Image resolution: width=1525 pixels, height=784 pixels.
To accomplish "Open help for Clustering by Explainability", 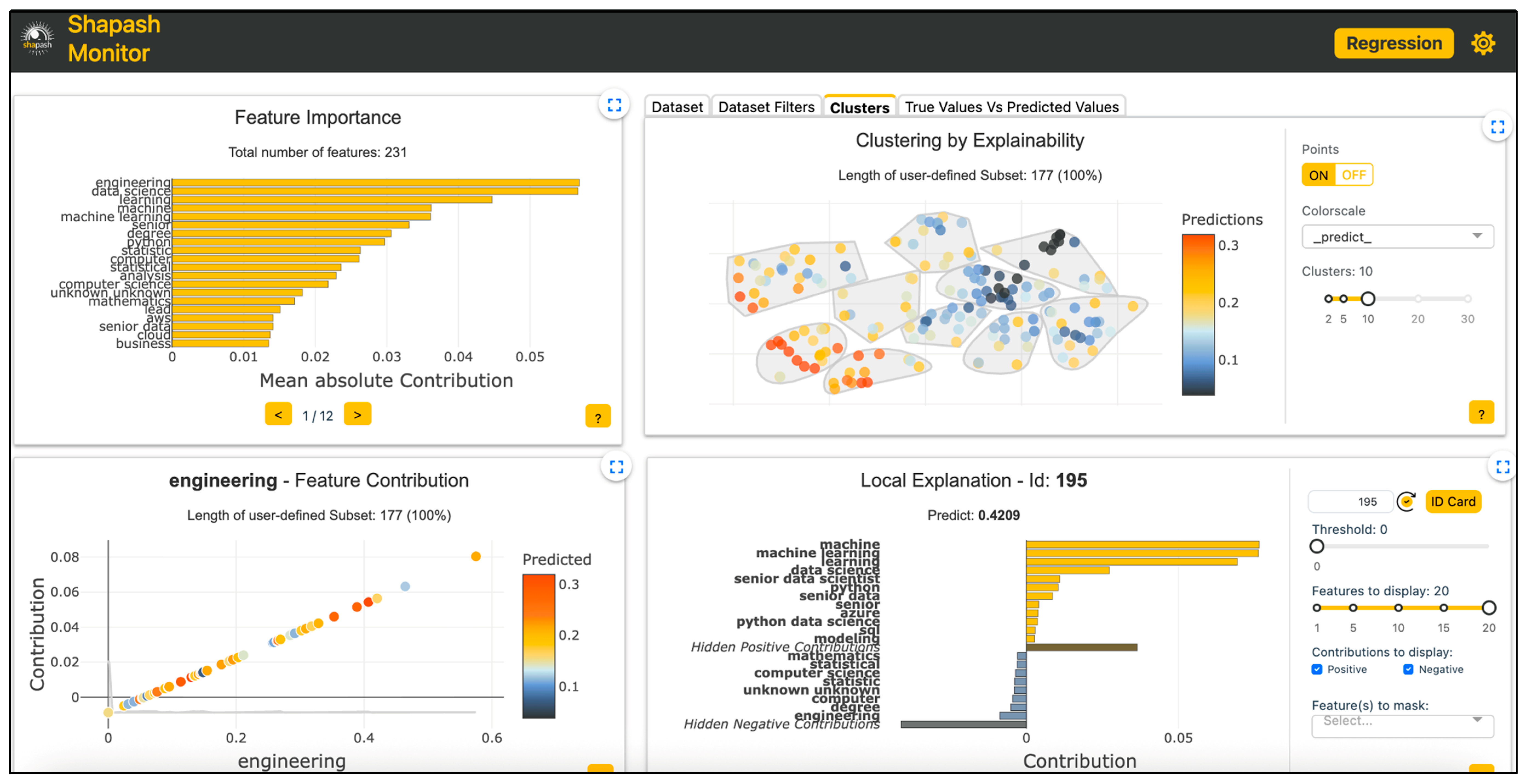I will (1481, 413).
